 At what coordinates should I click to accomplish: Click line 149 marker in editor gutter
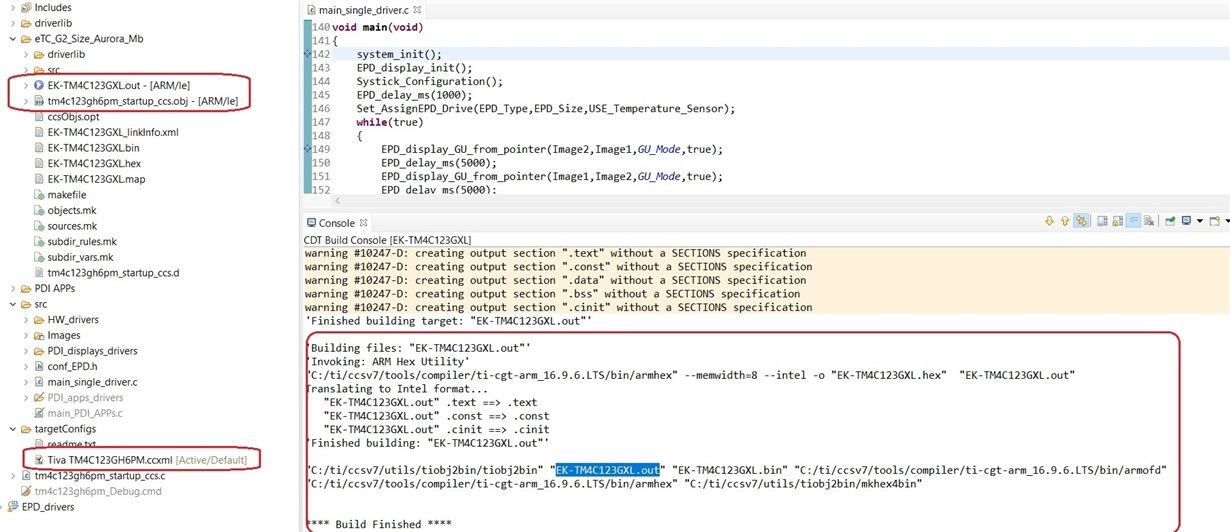(x=308, y=149)
